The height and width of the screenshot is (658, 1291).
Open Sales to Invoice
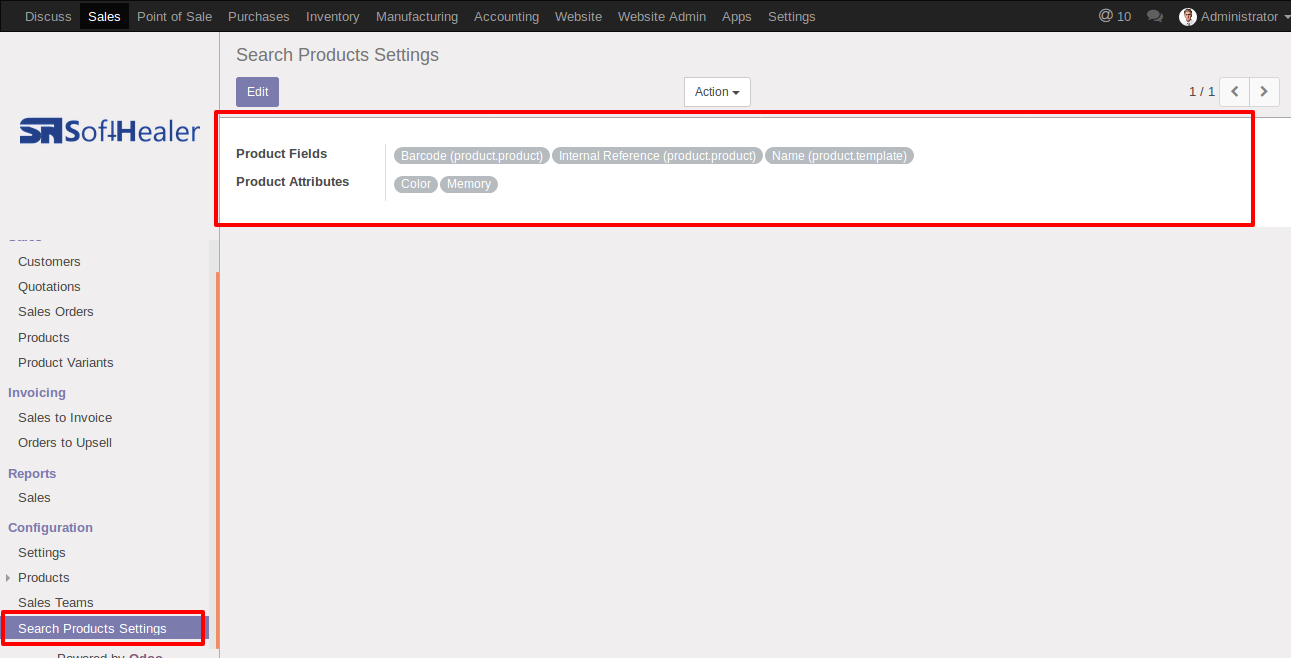coord(65,418)
